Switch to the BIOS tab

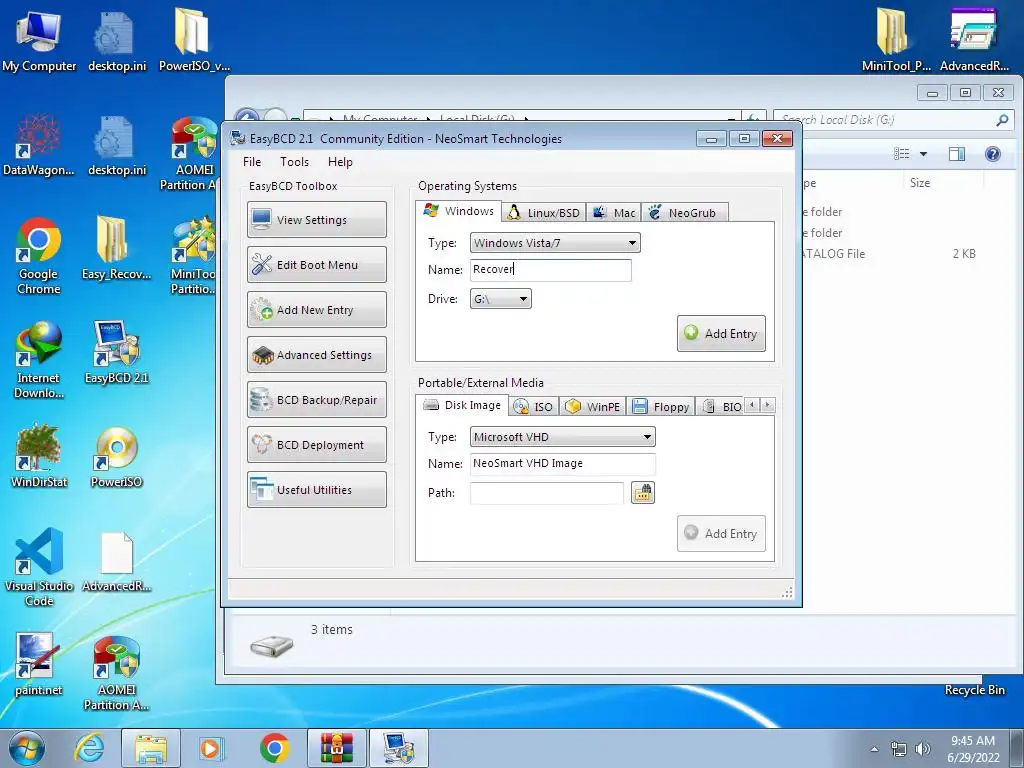tap(721, 407)
